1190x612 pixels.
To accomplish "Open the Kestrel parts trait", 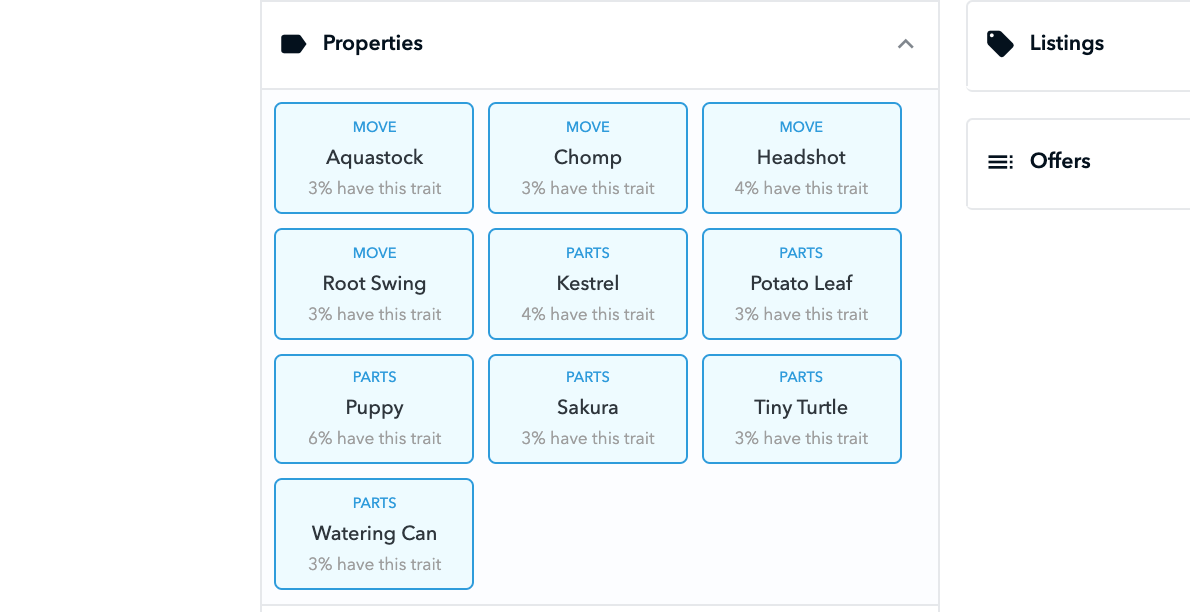I will (x=588, y=284).
